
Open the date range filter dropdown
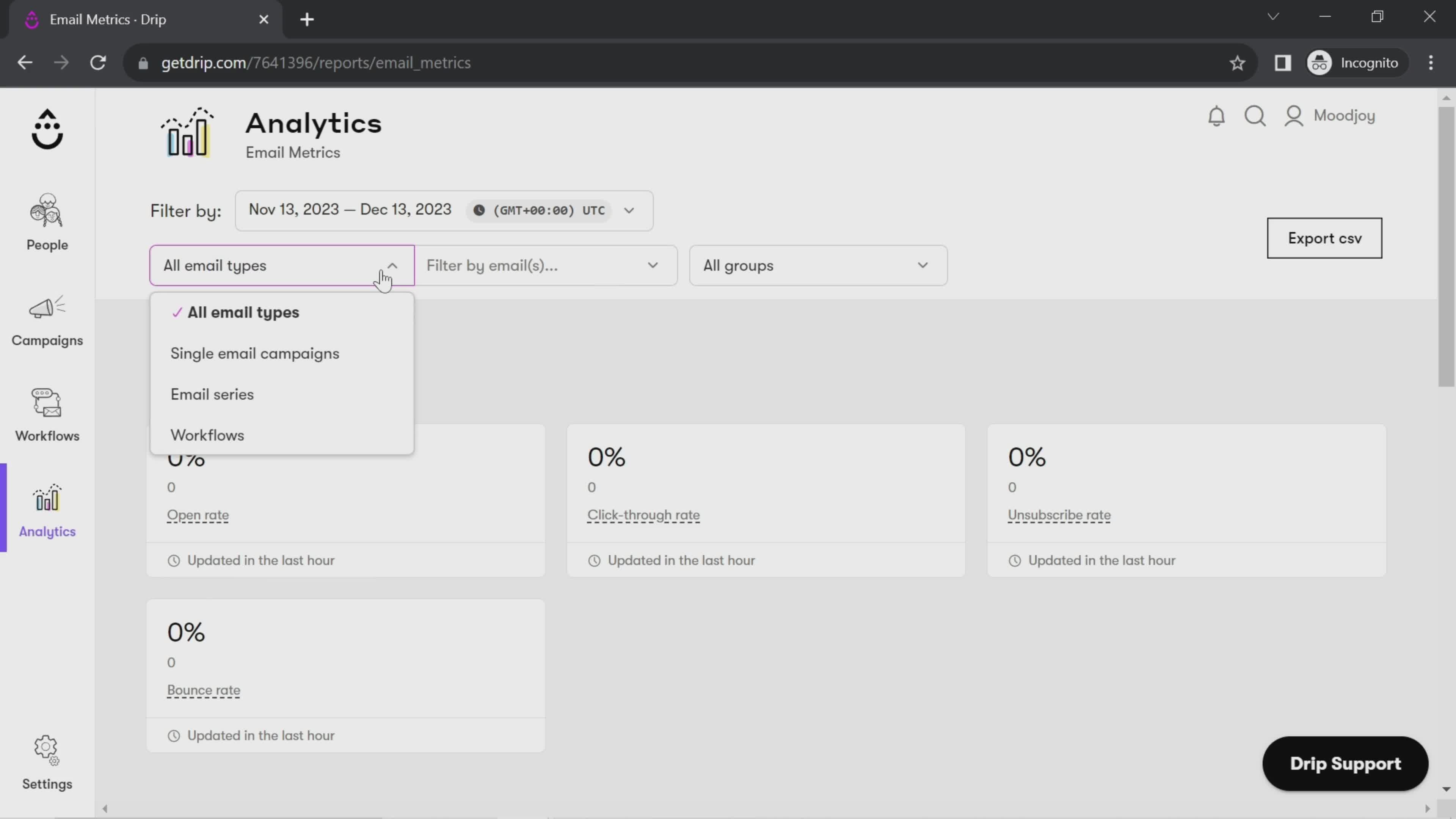444,210
